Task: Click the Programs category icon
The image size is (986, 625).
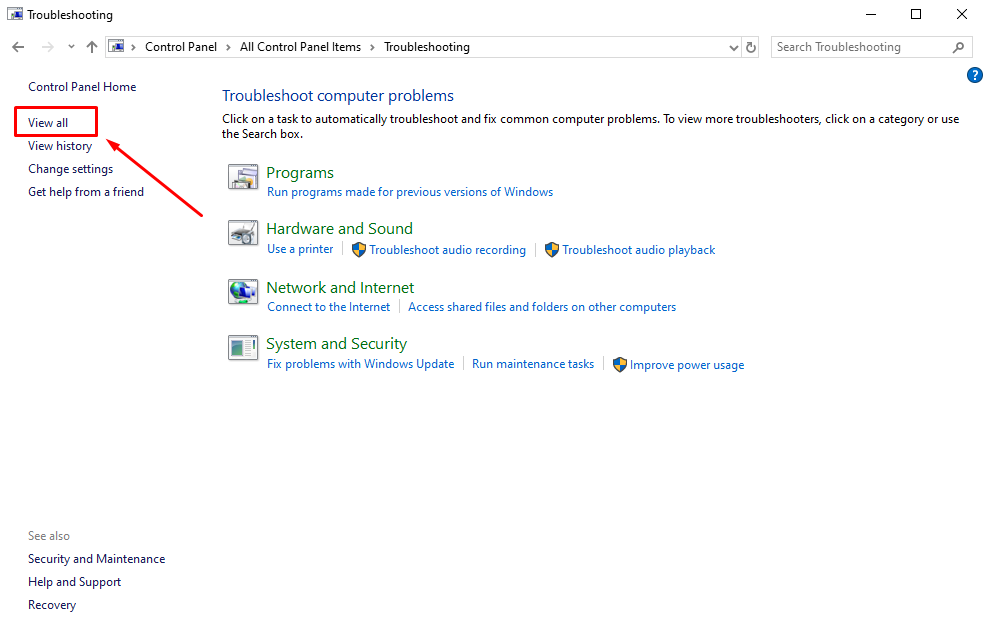Action: point(243,177)
